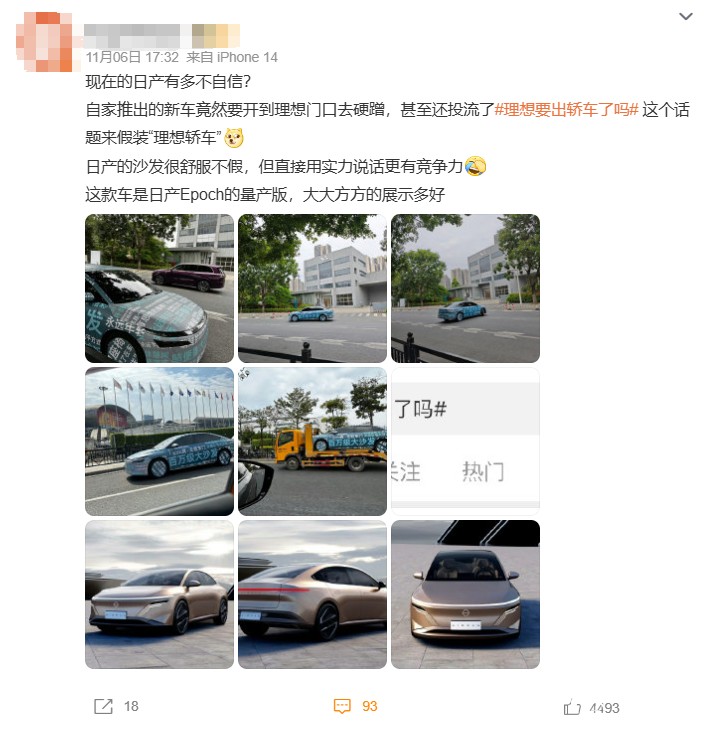
Task: Open gold sedan head-on front render
Action: click(x=466, y=594)
